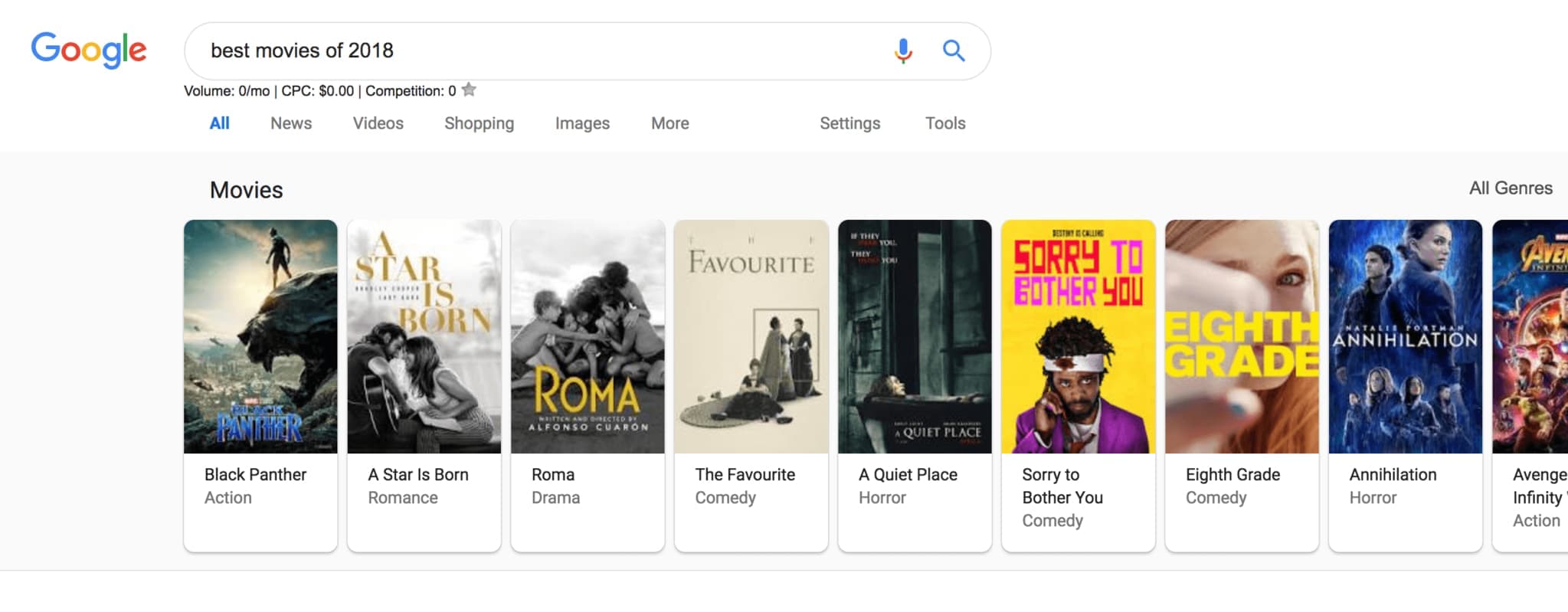Click the CPC: $0.00 keyword stat
1568x612 pixels.
[x=318, y=91]
